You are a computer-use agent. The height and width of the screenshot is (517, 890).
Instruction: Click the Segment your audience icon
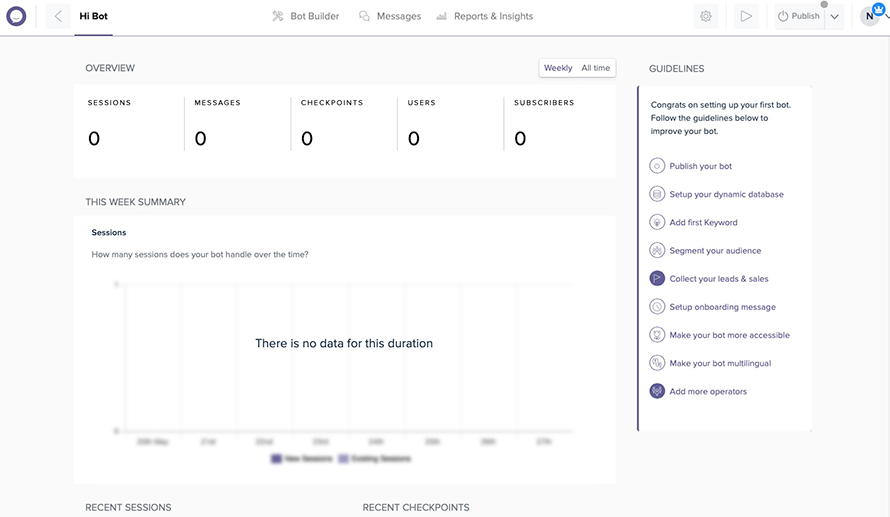(657, 250)
